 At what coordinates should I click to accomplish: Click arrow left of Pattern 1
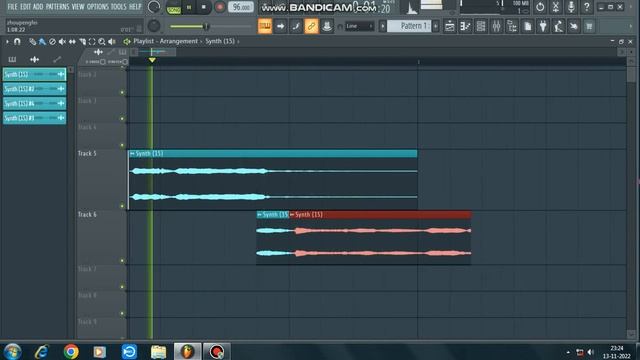[x=382, y=26]
